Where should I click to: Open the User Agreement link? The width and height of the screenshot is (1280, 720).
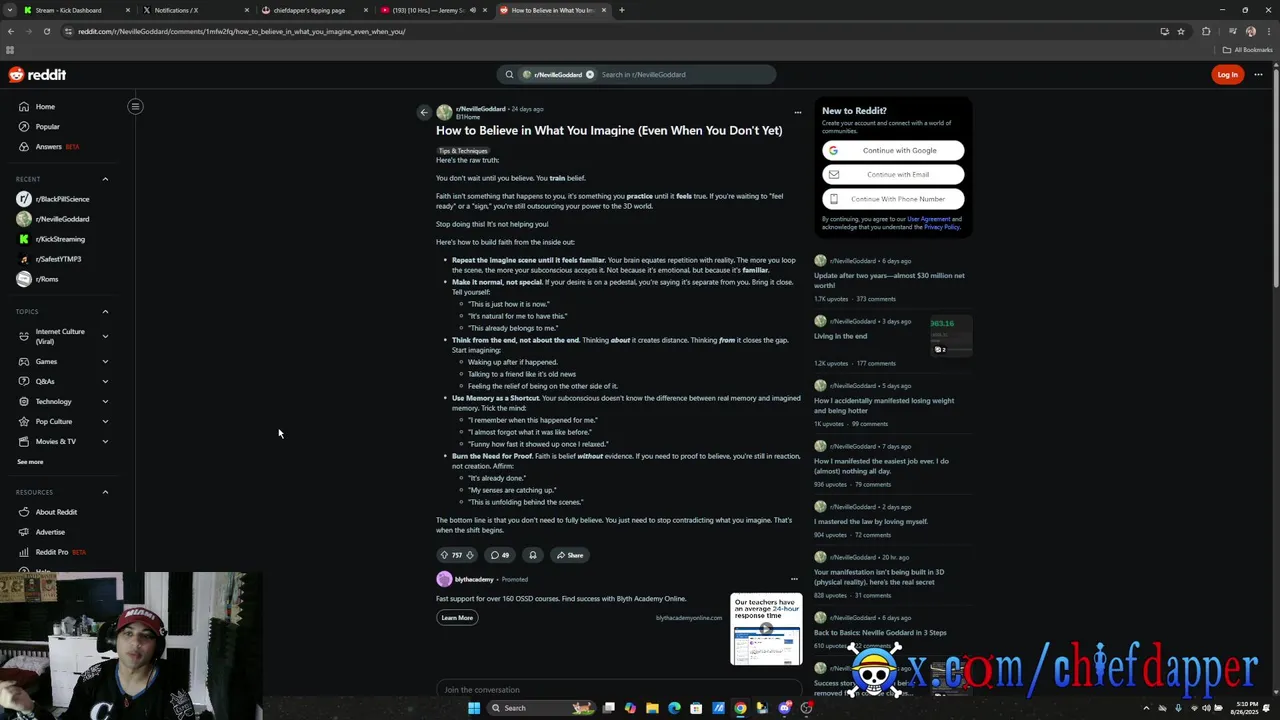[x=928, y=219]
